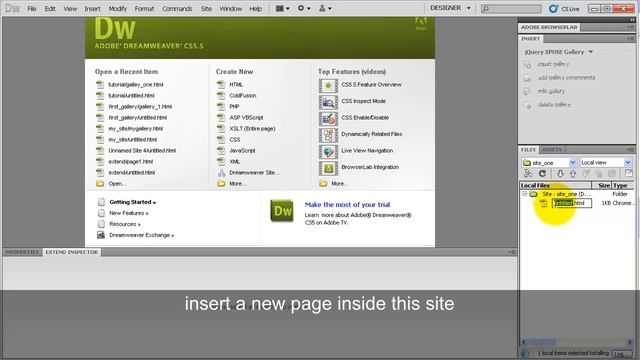Create a new JavaScript file
This screenshot has height=360, width=640.
(x=242, y=151)
